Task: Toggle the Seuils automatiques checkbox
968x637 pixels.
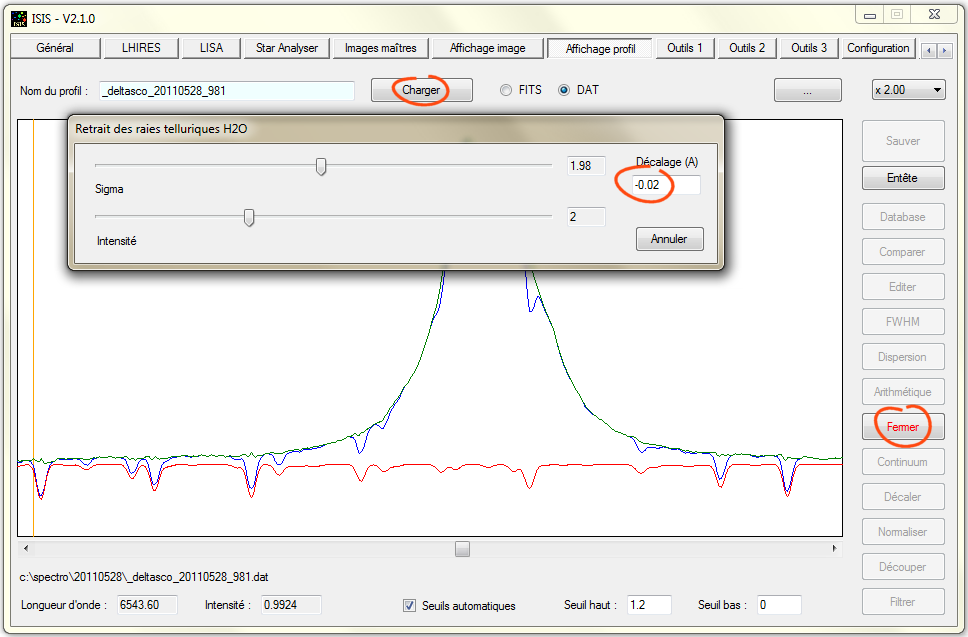Action: pos(409,605)
